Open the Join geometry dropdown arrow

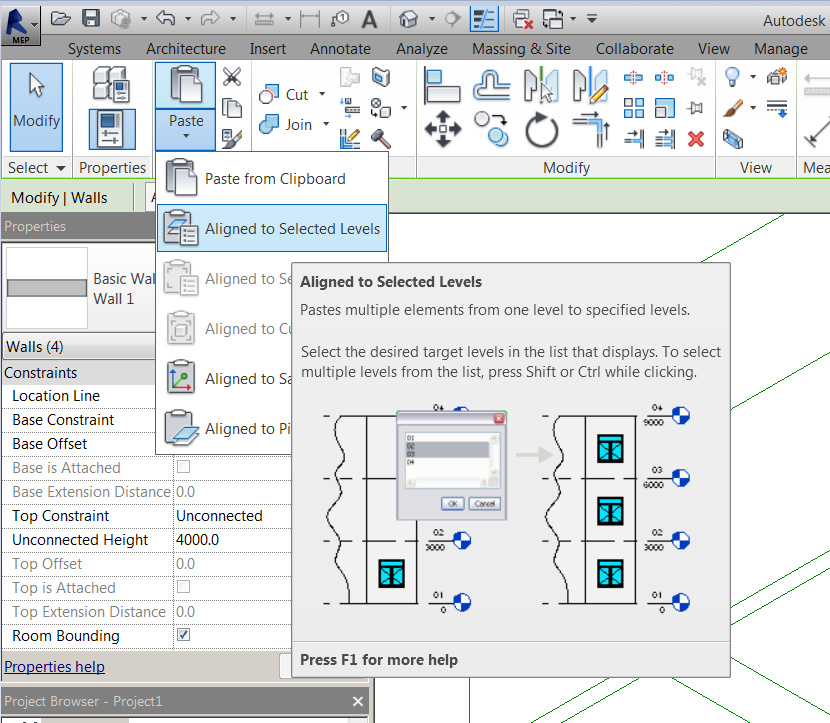click(326, 124)
